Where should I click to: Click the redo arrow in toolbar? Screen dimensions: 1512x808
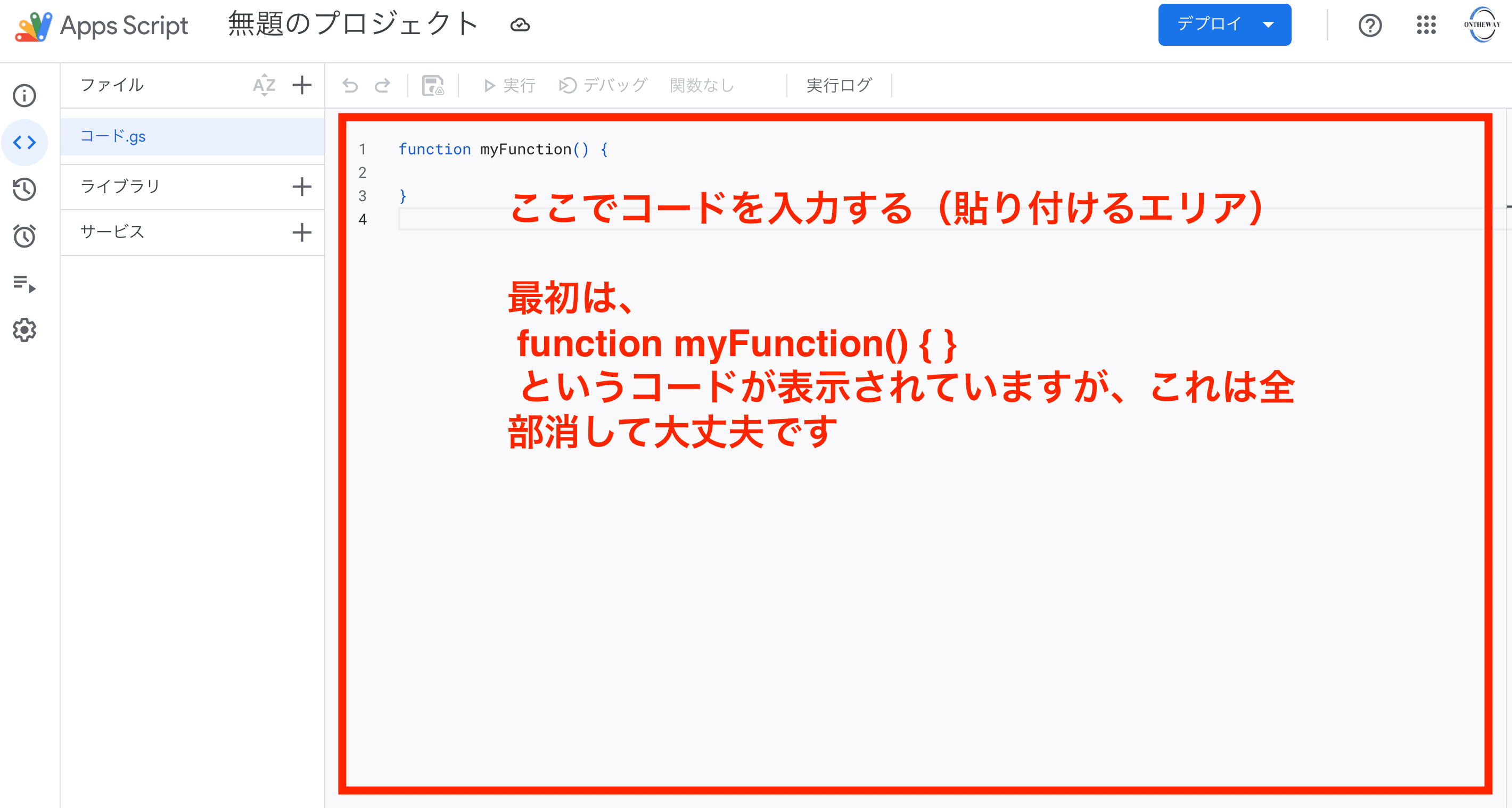pyautogui.click(x=383, y=86)
